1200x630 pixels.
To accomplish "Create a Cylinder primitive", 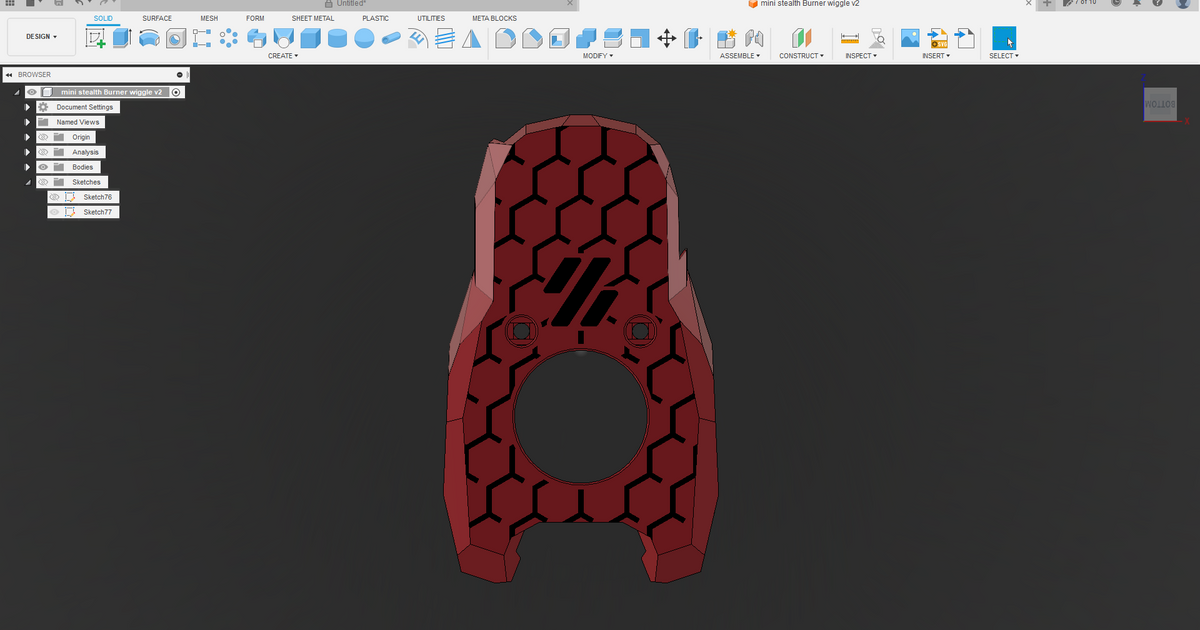I will click(x=336, y=38).
